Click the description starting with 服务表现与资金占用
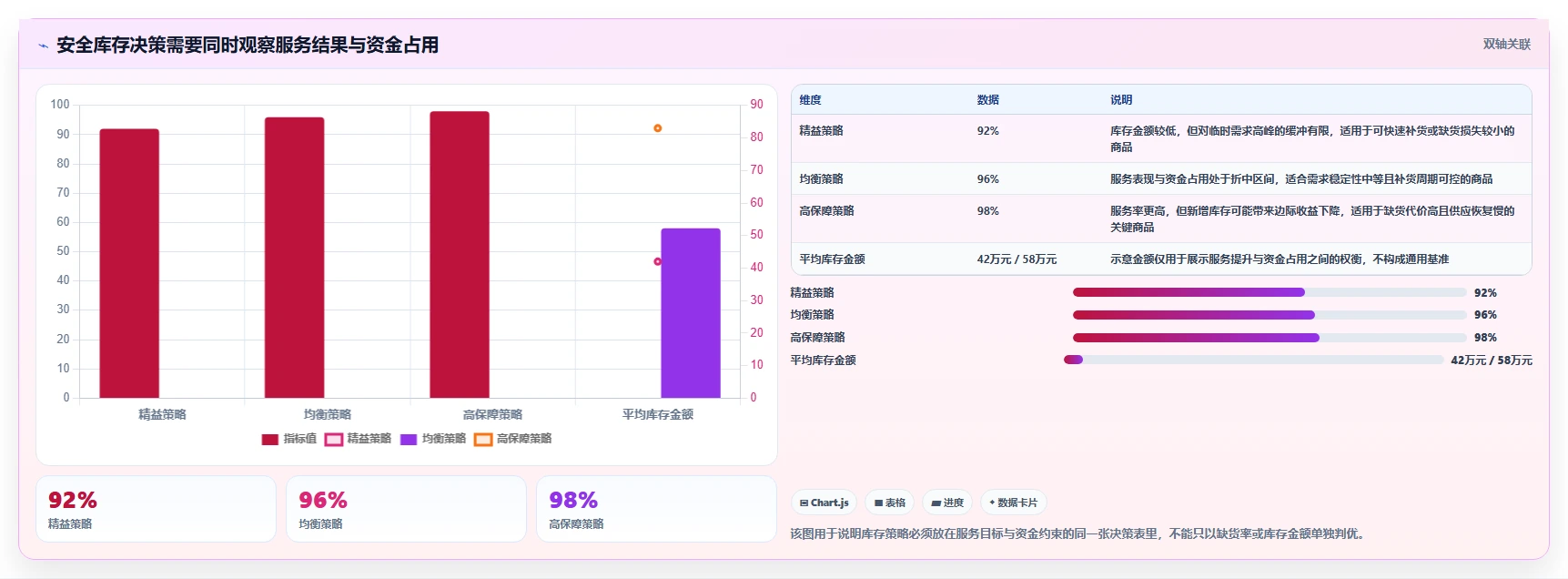Image resolution: width=1568 pixels, height=579 pixels. pyautogui.click(x=1301, y=179)
